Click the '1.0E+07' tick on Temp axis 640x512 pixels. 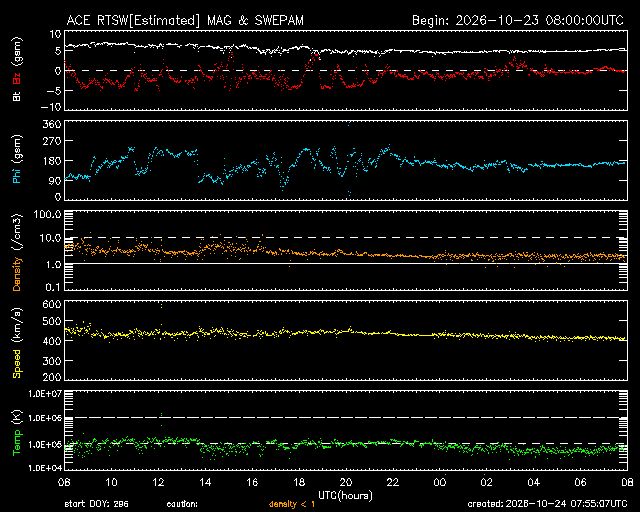[x=45, y=394]
